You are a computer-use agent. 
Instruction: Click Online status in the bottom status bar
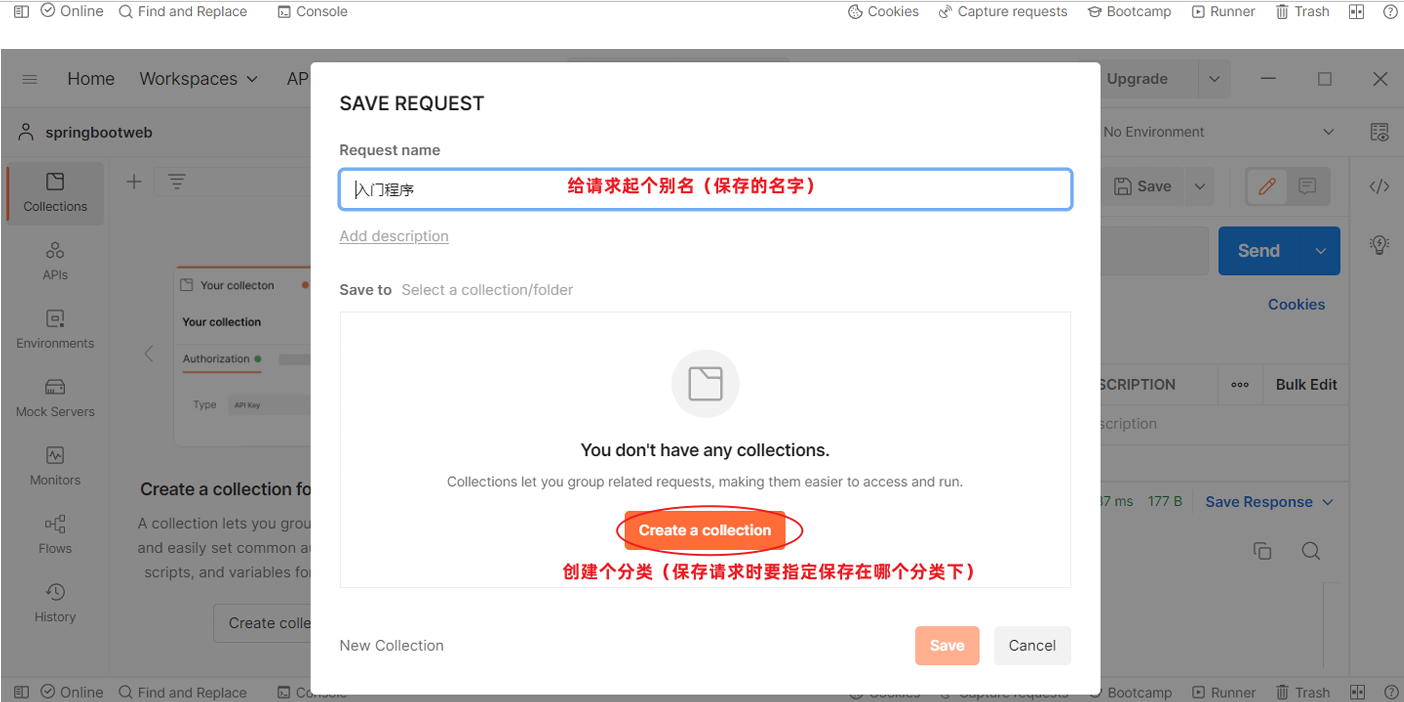tap(72, 692)
